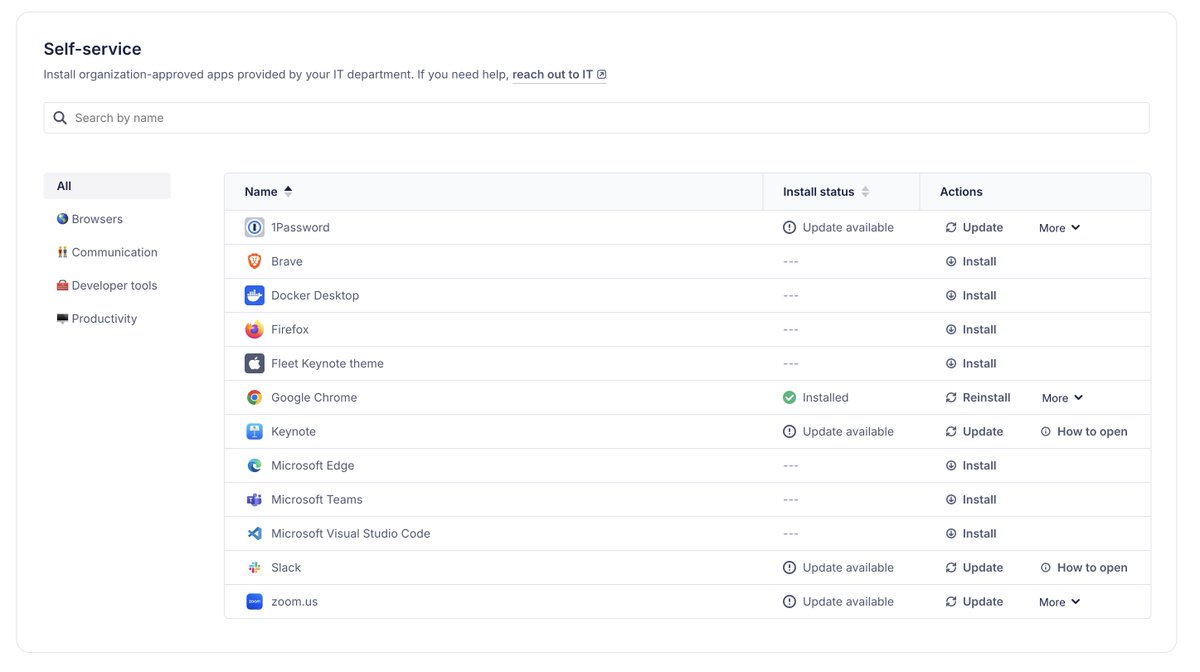Filter by the Communication category
The image size is (1200, 672).
pyautogui.click(x=107, y=253)
